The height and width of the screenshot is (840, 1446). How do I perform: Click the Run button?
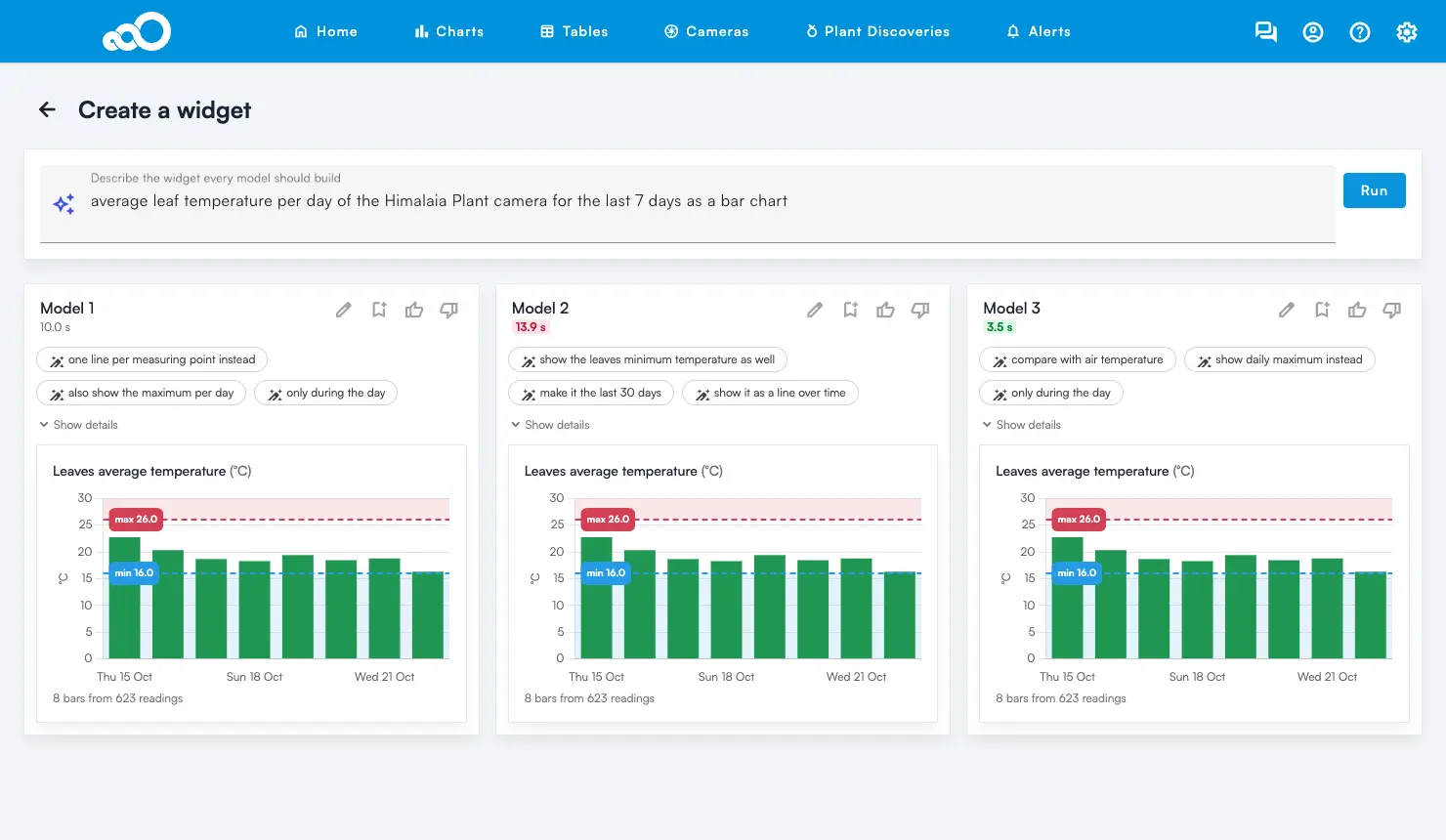coord(1374,190)
